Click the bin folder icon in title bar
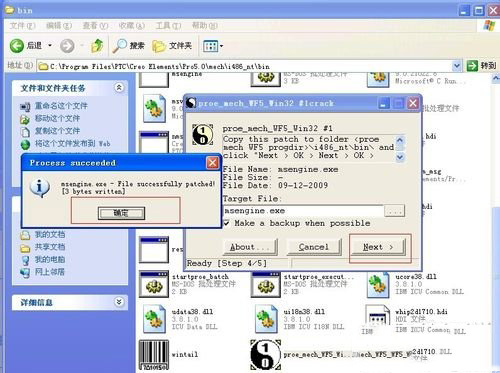 (10, 10)
